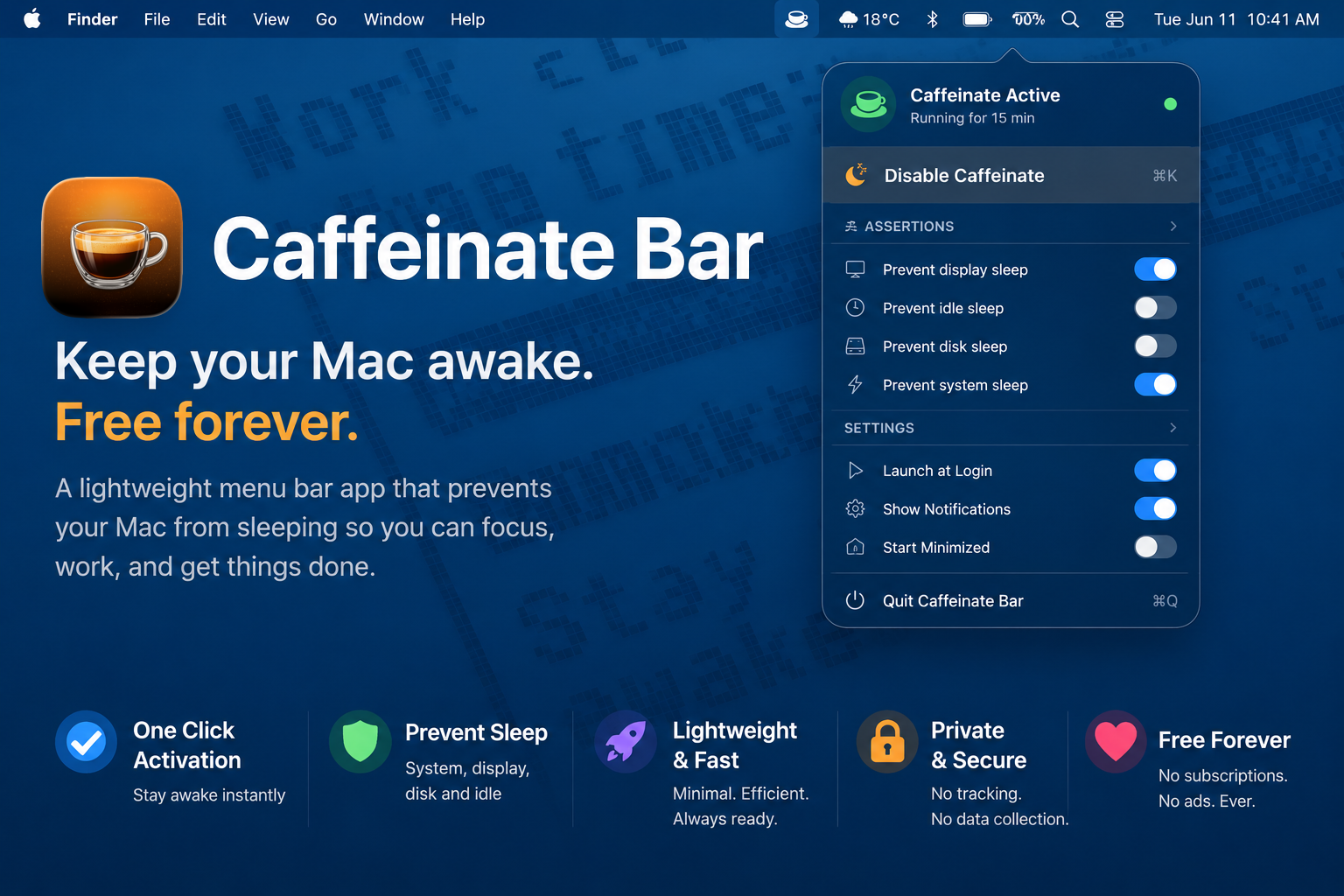This screenshot has width=1344, height=896.
Task: Open the File menu
Action: coord(157,19)
